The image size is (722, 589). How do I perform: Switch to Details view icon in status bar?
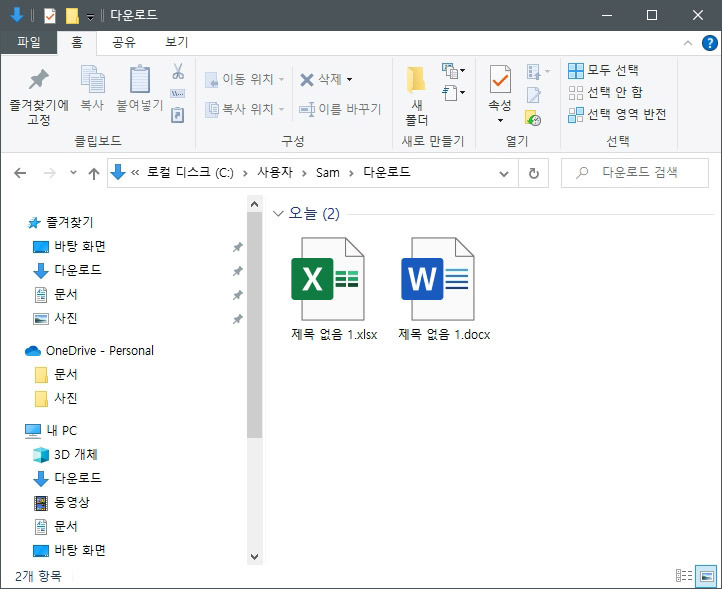pos(684,576)
